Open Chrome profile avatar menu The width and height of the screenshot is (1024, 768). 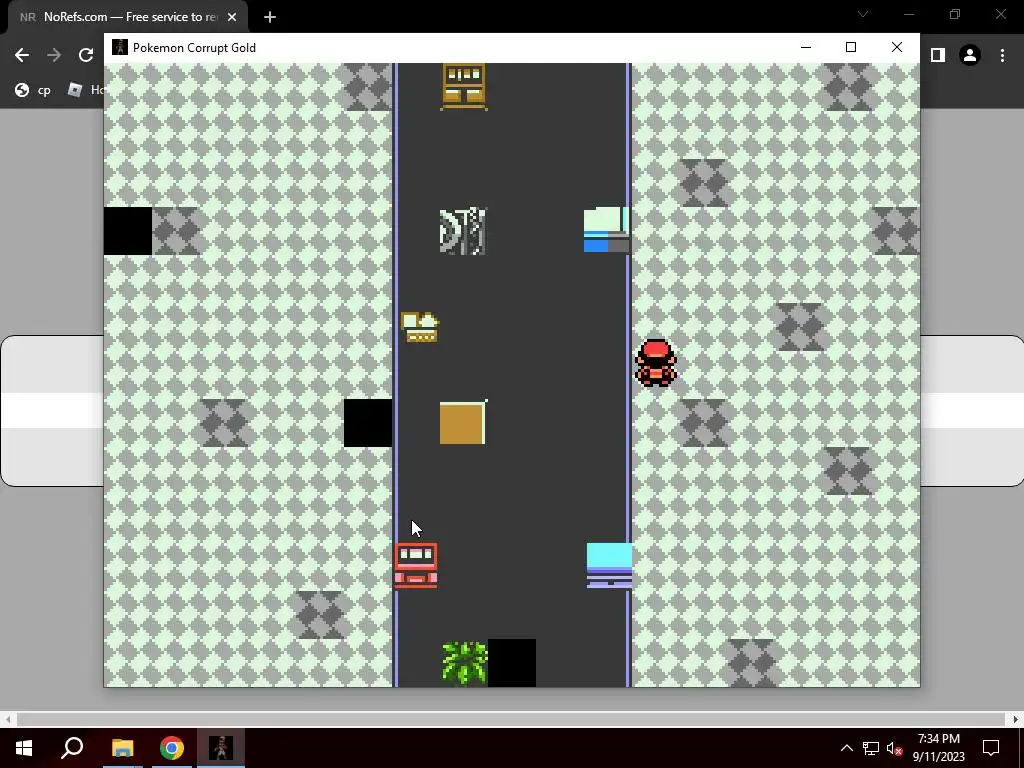click(970, 56)
